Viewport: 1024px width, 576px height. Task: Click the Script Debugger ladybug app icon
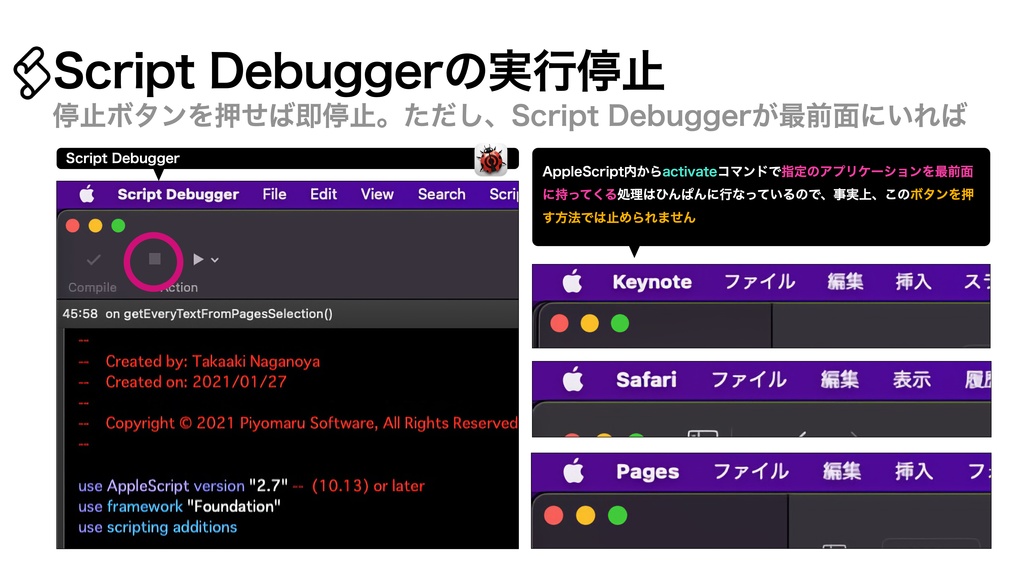pos(492,160)
